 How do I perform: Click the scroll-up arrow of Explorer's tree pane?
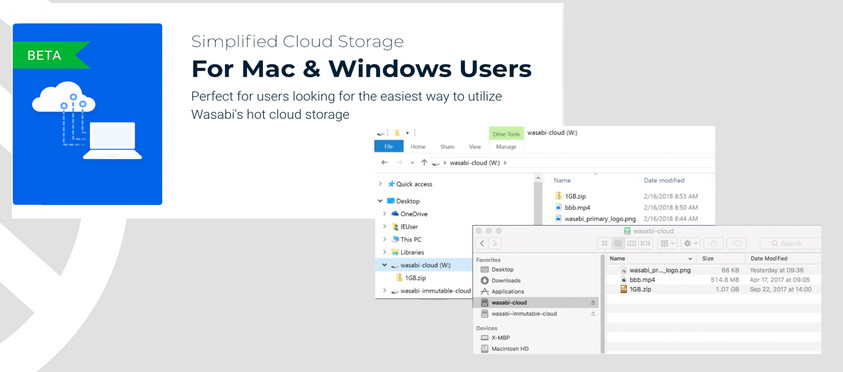tap(538, 178)
